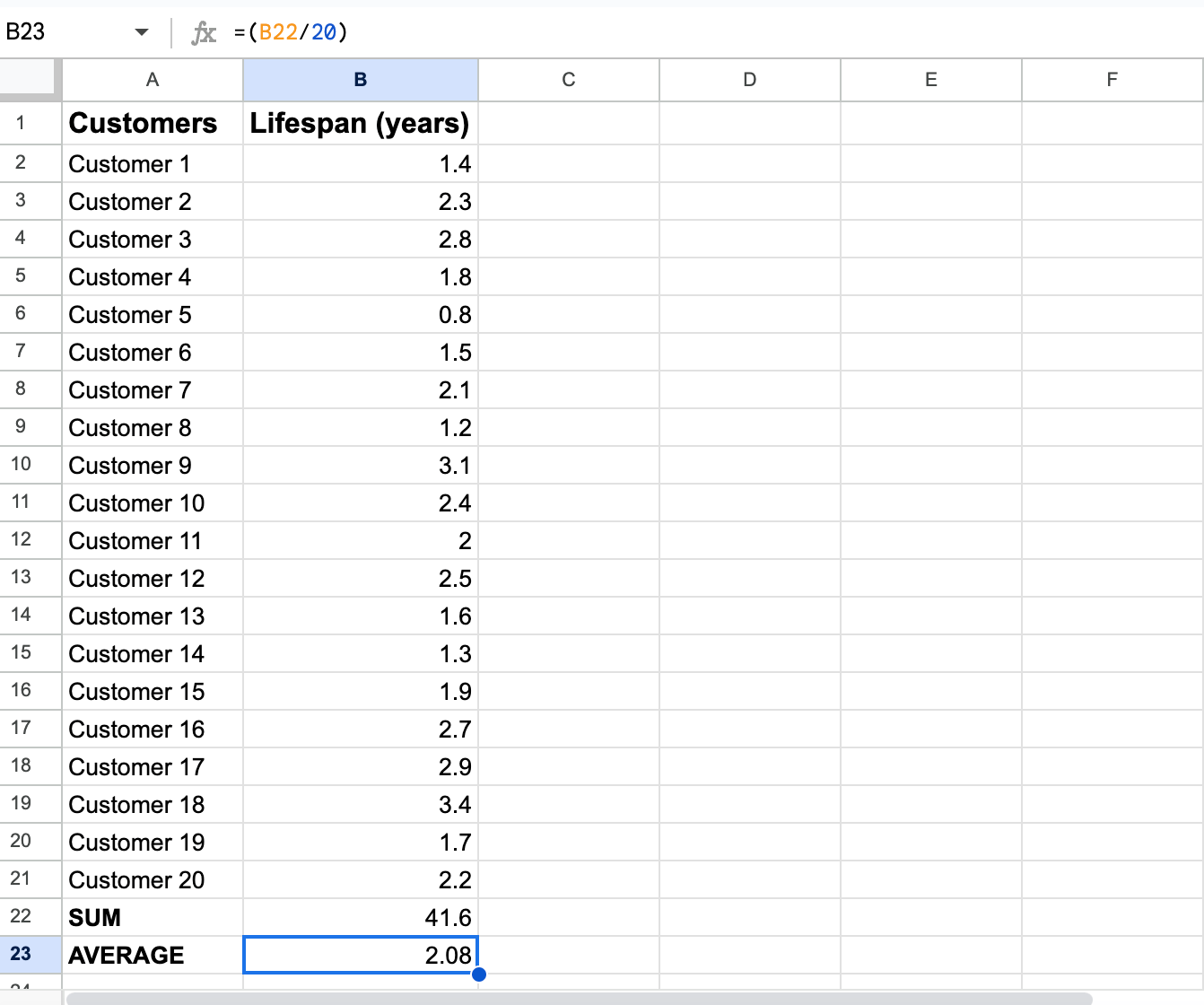The height and width of the screenshot is (1005, 1204).
Task: Select column B header
Action: (361, 80)
